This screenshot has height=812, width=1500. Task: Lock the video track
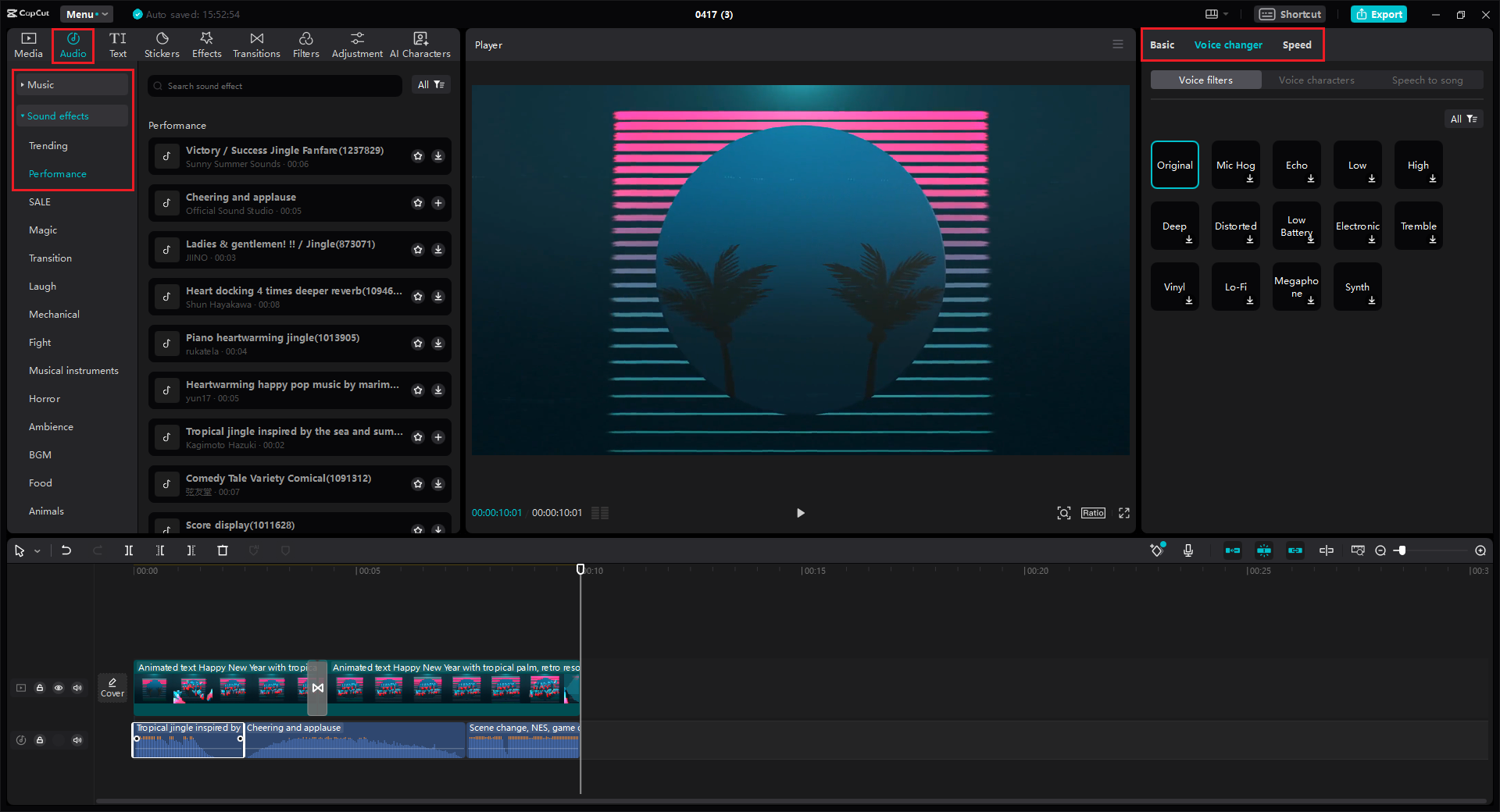point(40,688)
